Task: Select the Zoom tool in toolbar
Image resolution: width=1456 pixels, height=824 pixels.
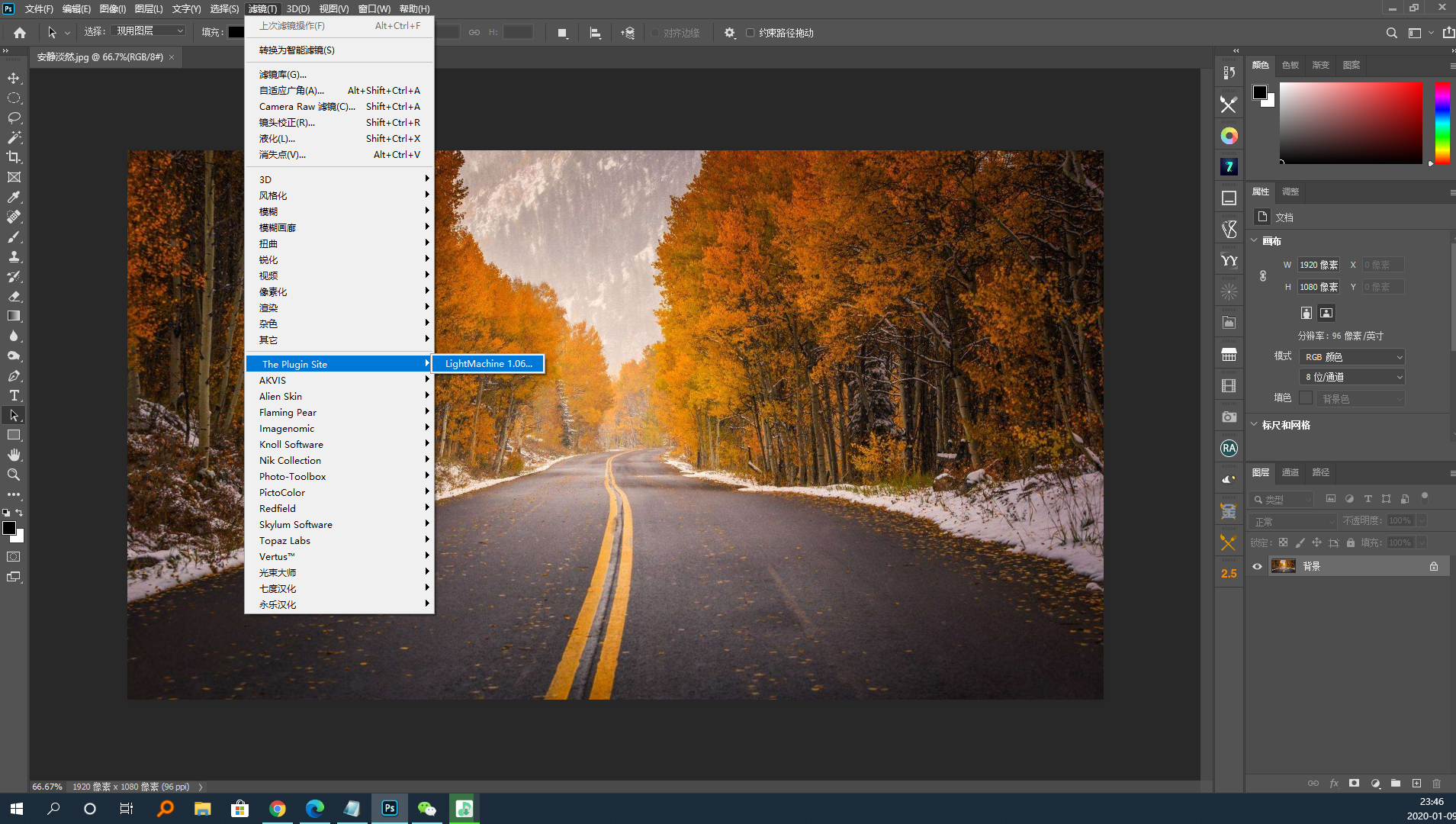Action: tap(14, 475)
